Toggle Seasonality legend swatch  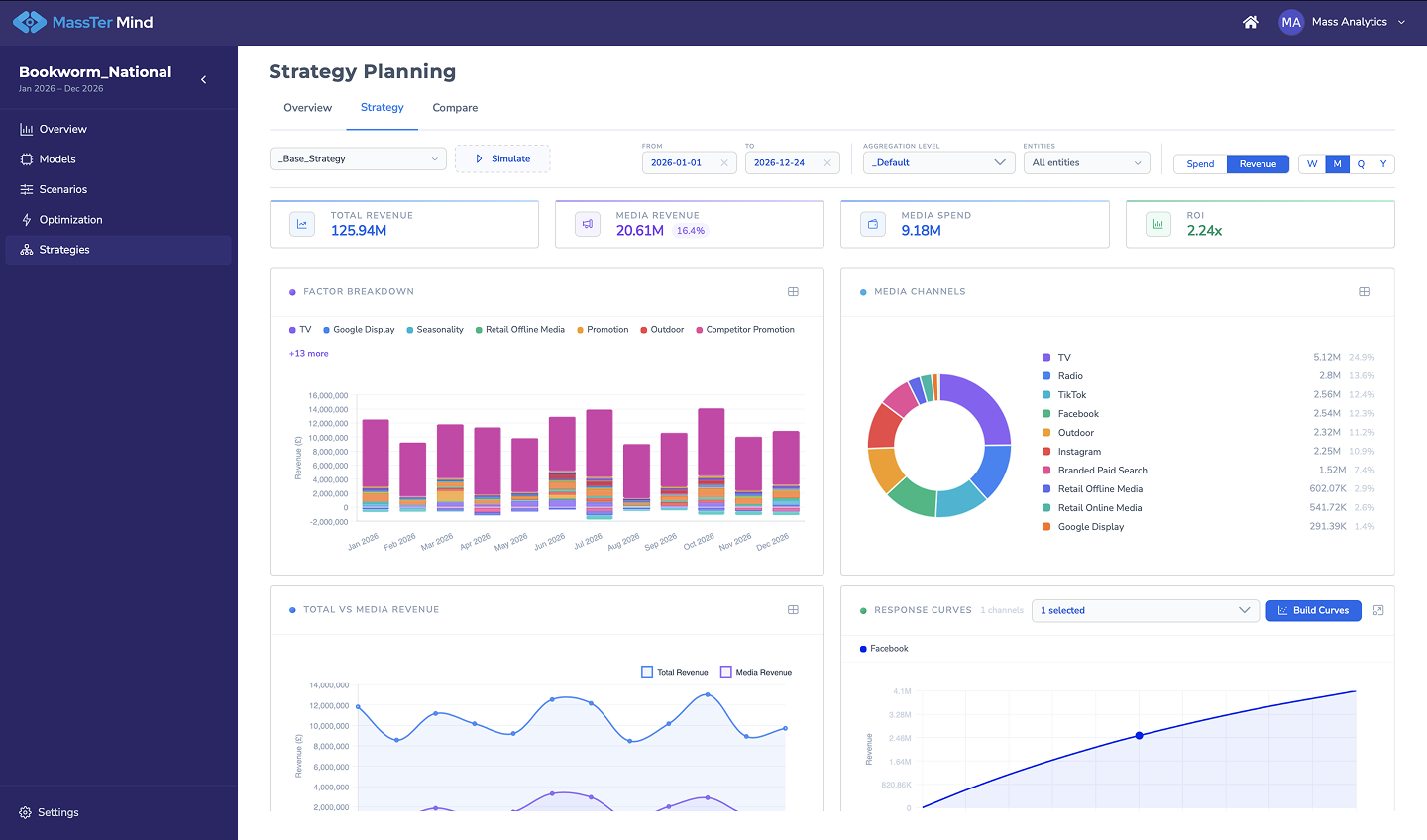(410, 330)
